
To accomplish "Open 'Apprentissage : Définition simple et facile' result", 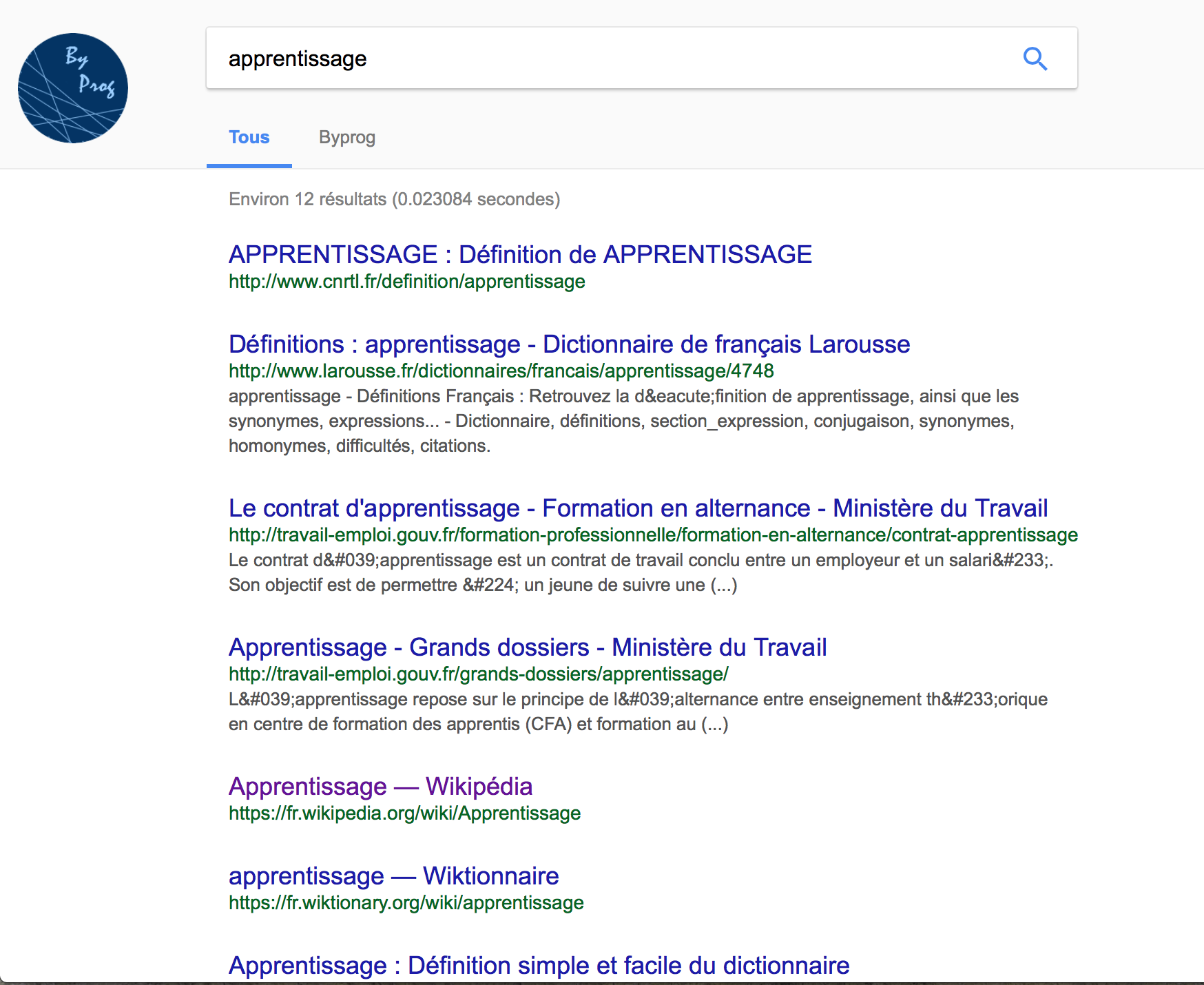I will (539, 965).
